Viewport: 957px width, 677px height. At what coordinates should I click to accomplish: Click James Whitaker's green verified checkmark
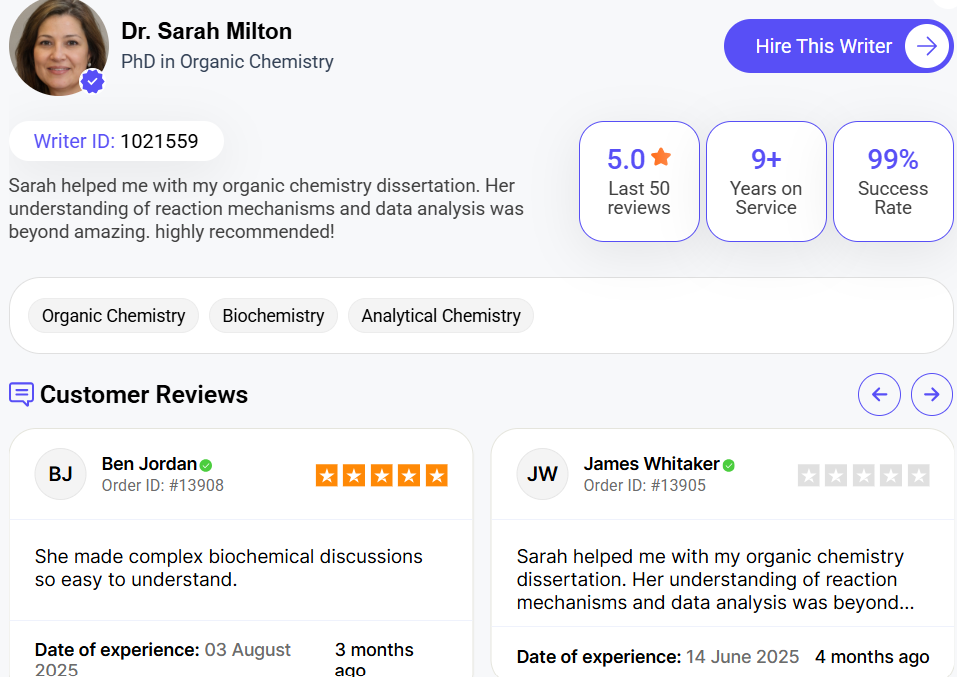(x=729, y=465)
